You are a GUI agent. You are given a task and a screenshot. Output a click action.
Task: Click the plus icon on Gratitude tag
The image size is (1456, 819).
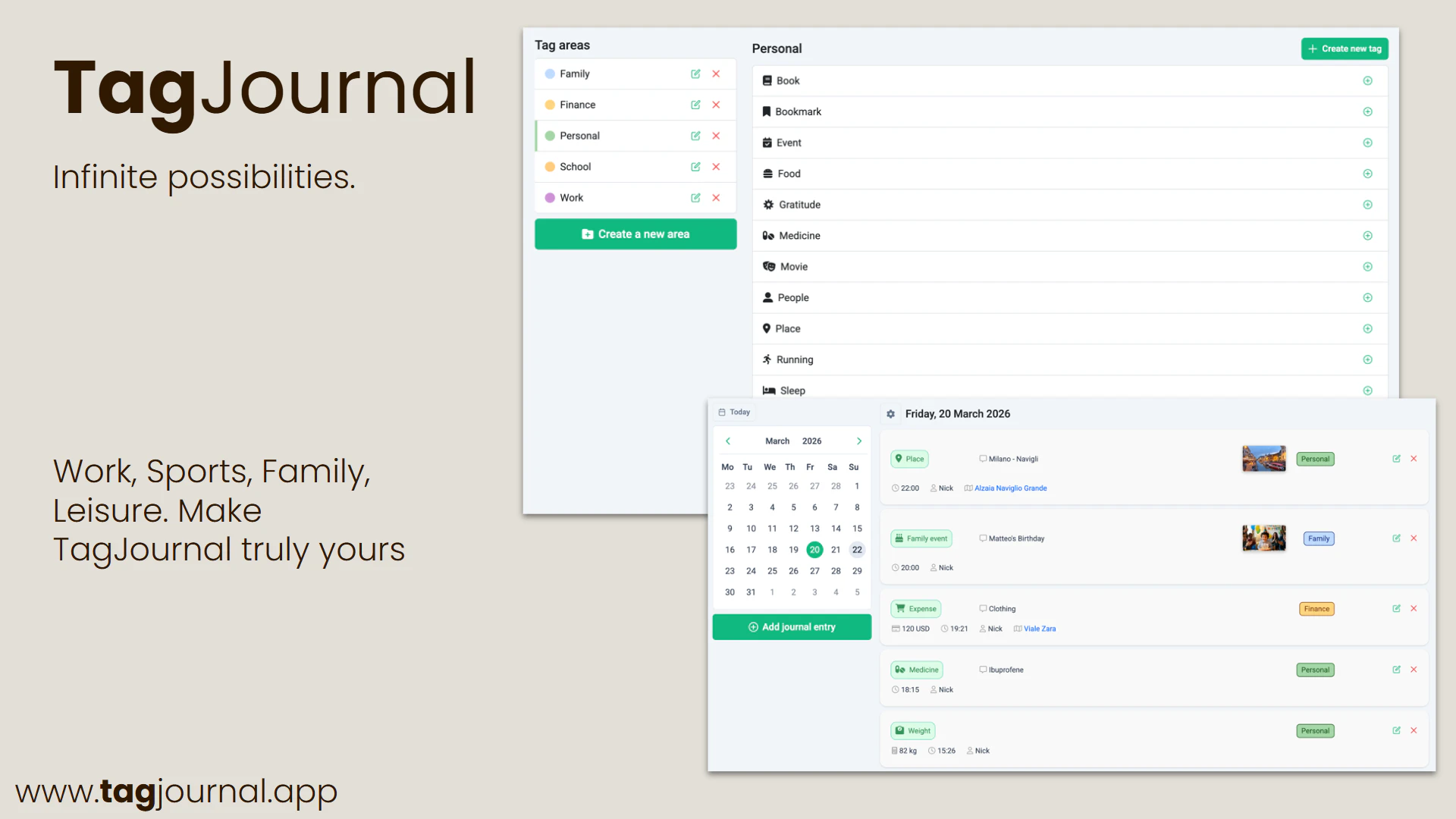click(1367, 205)
